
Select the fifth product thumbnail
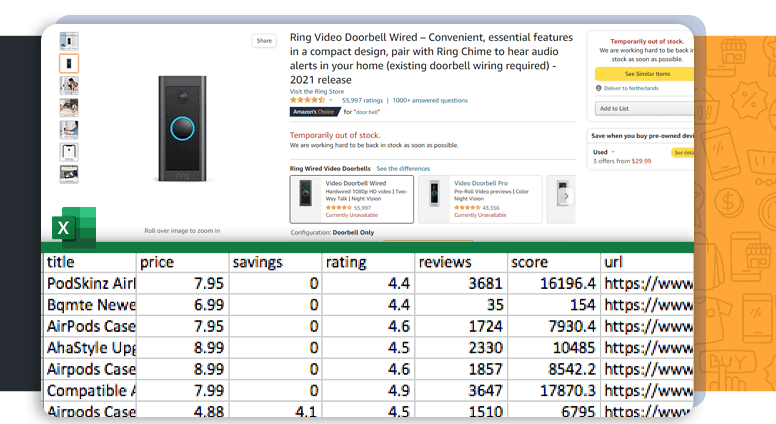(x=69, y=130)
